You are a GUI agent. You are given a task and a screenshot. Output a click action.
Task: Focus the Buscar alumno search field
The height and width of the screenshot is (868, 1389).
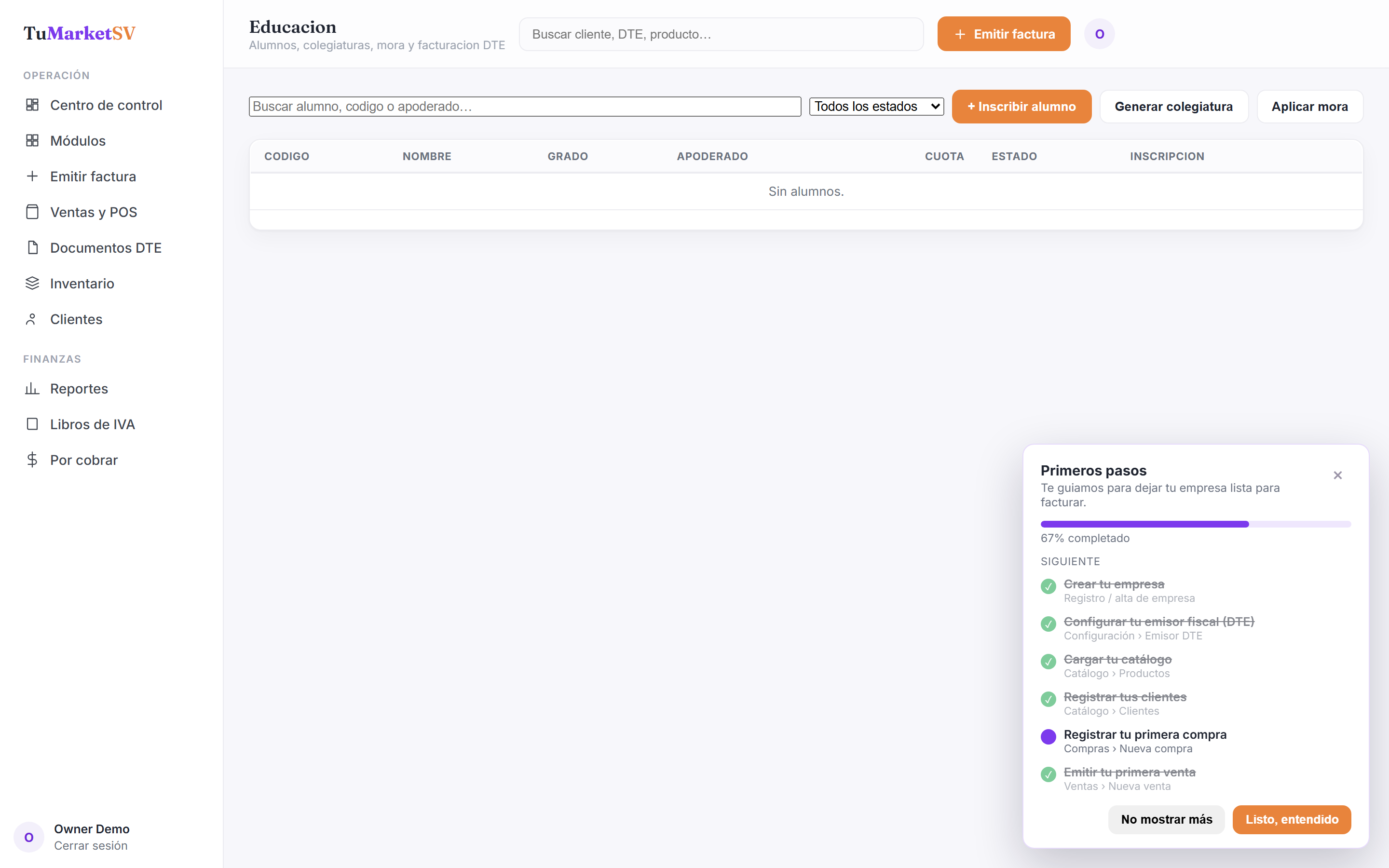525,106
